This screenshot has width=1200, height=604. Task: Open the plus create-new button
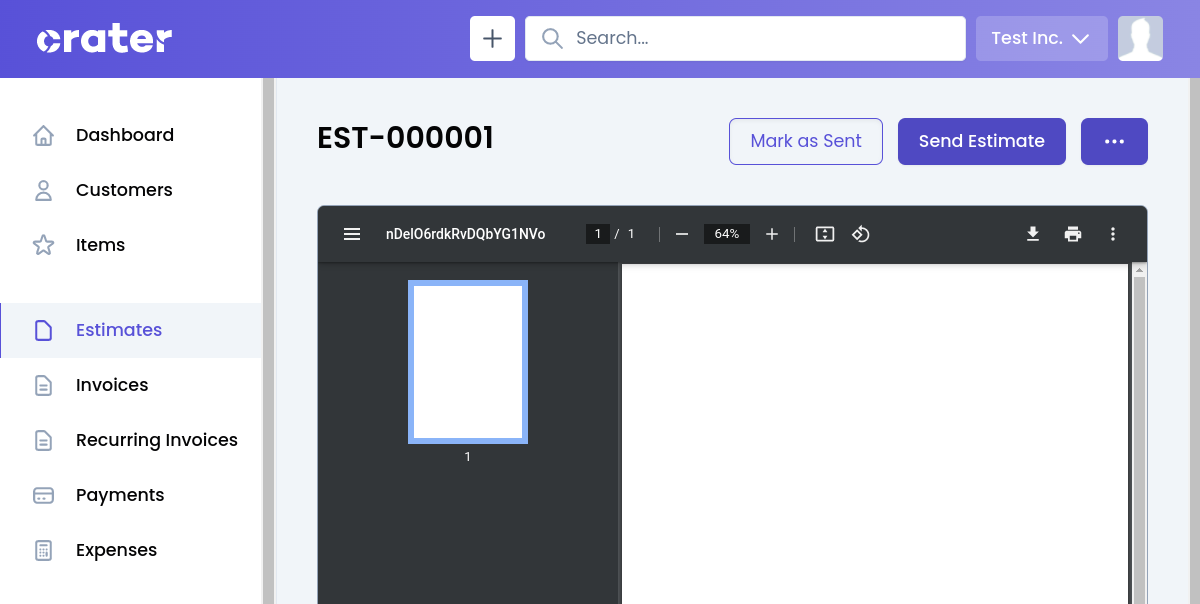(x=492, y=38)
